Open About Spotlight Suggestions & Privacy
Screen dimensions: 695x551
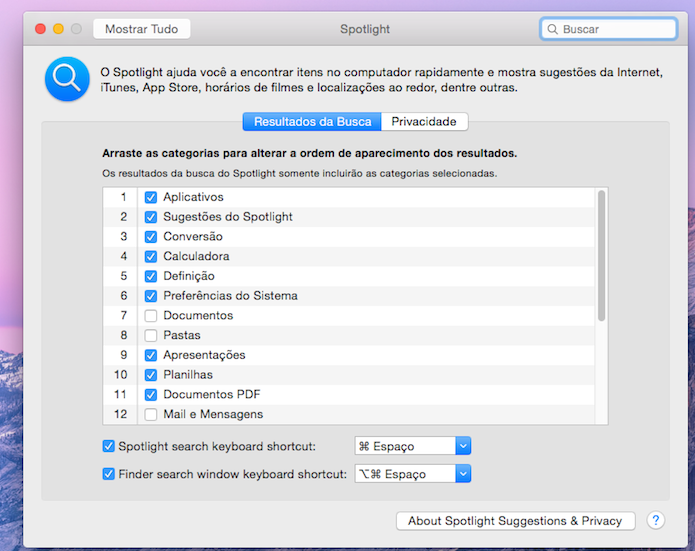click(515, 520)
